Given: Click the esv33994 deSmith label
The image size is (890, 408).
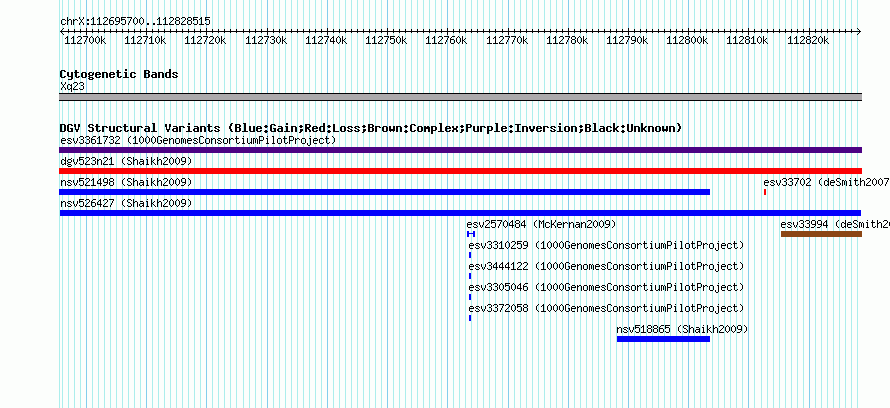Looking at the screenshot, I should [x=835, y=224].
